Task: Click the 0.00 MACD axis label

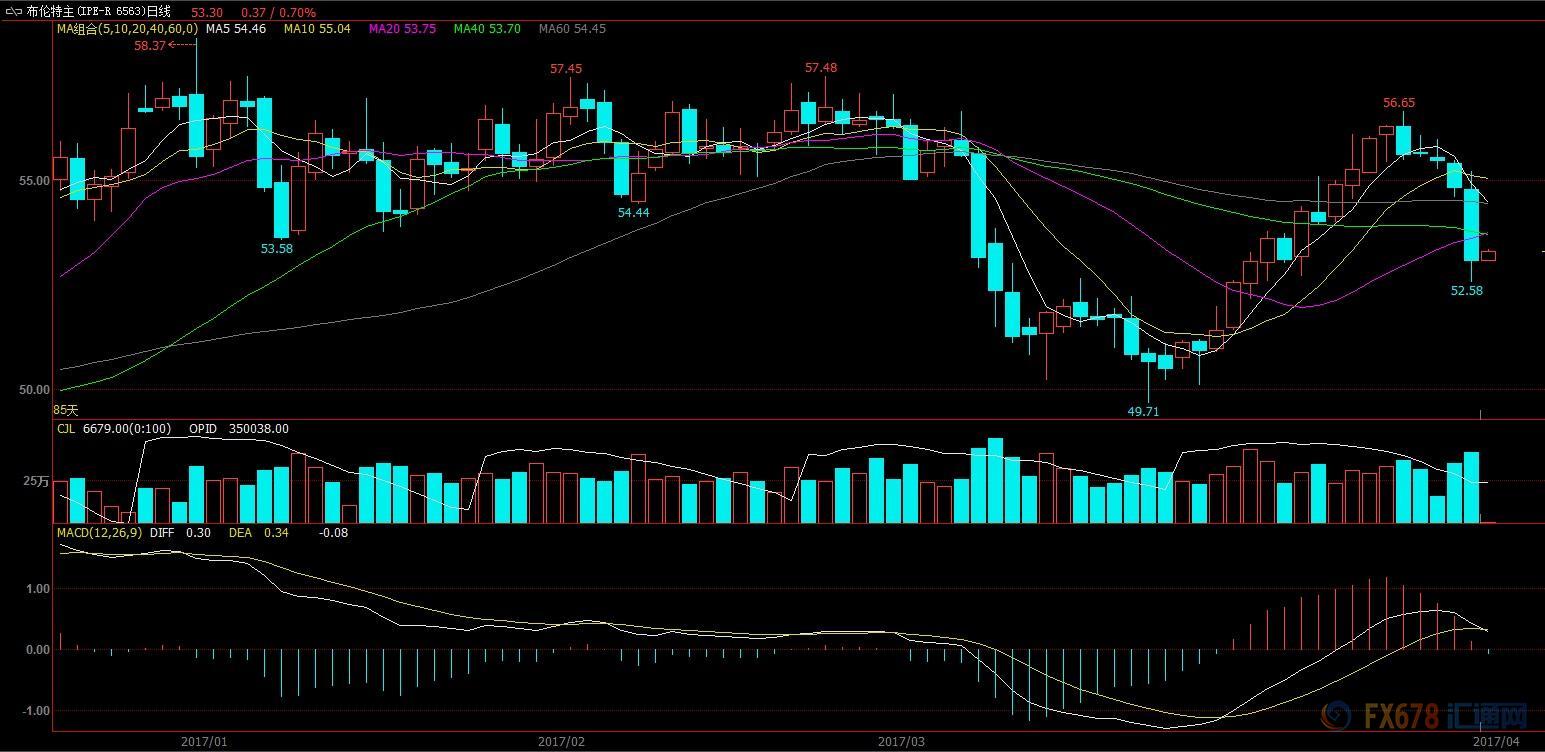Action: pos(38,650)
